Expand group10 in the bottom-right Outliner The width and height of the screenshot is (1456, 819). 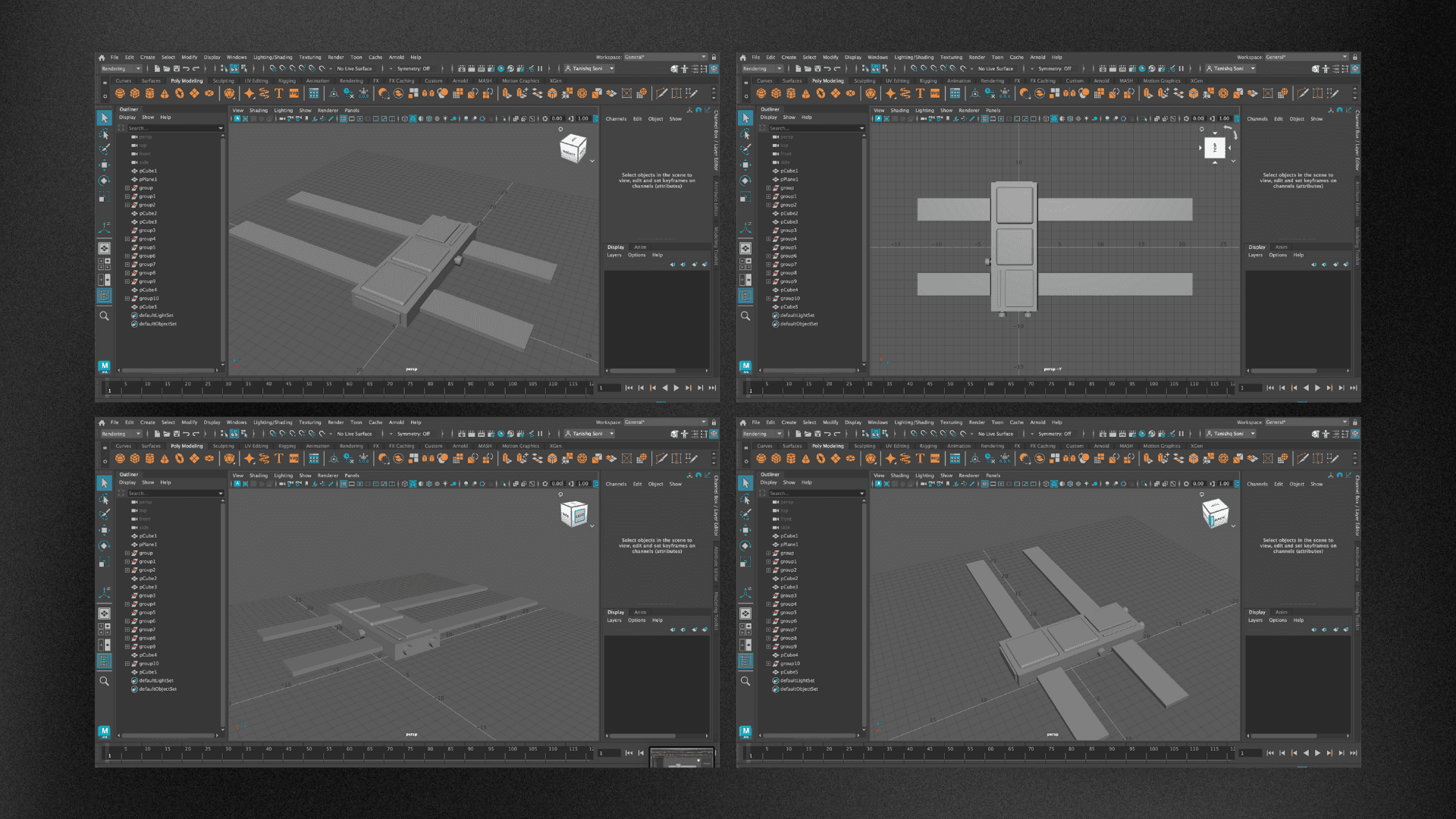click(x=768, y=664)
